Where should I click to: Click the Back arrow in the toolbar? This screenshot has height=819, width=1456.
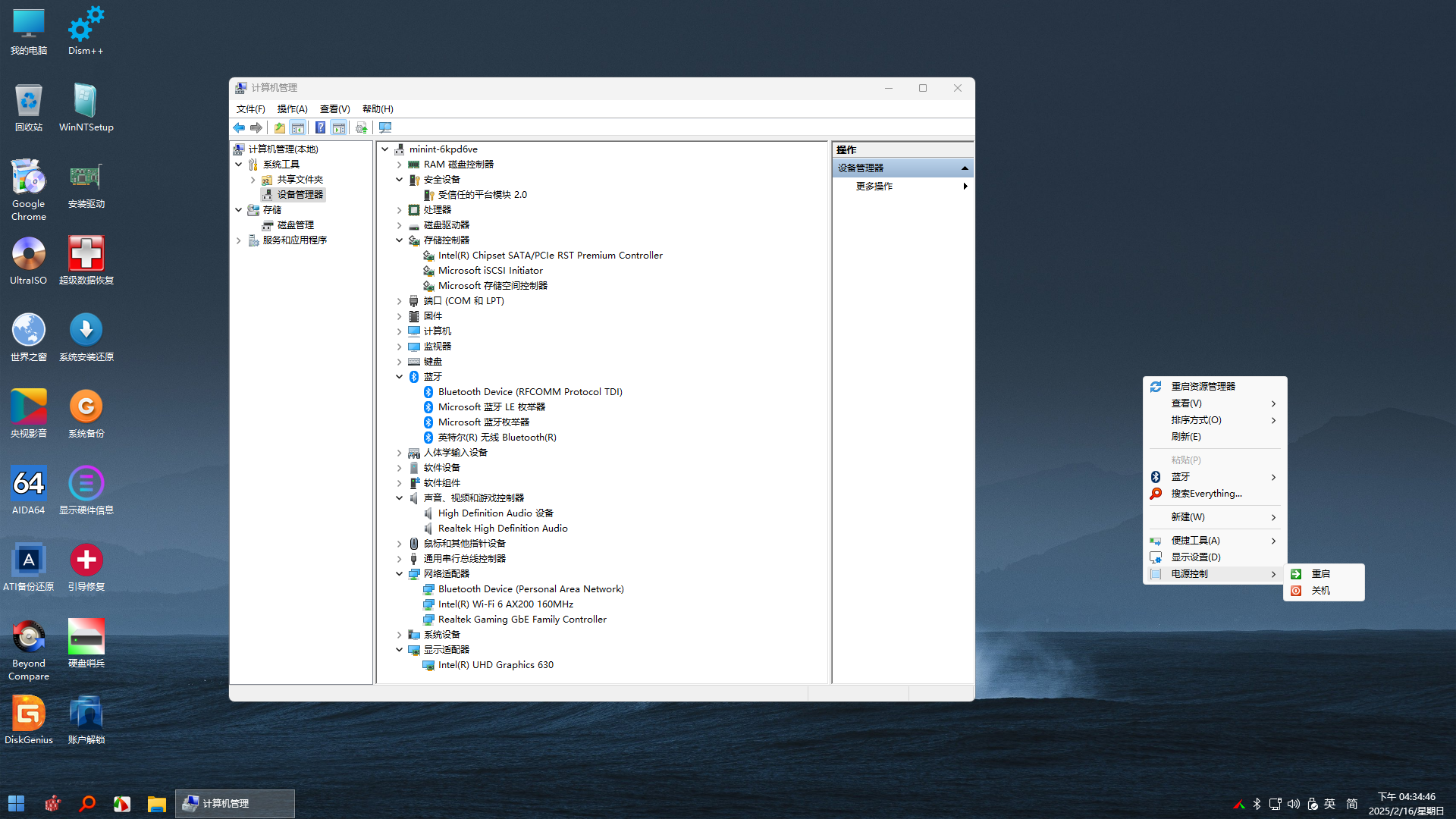click(239, 127)
